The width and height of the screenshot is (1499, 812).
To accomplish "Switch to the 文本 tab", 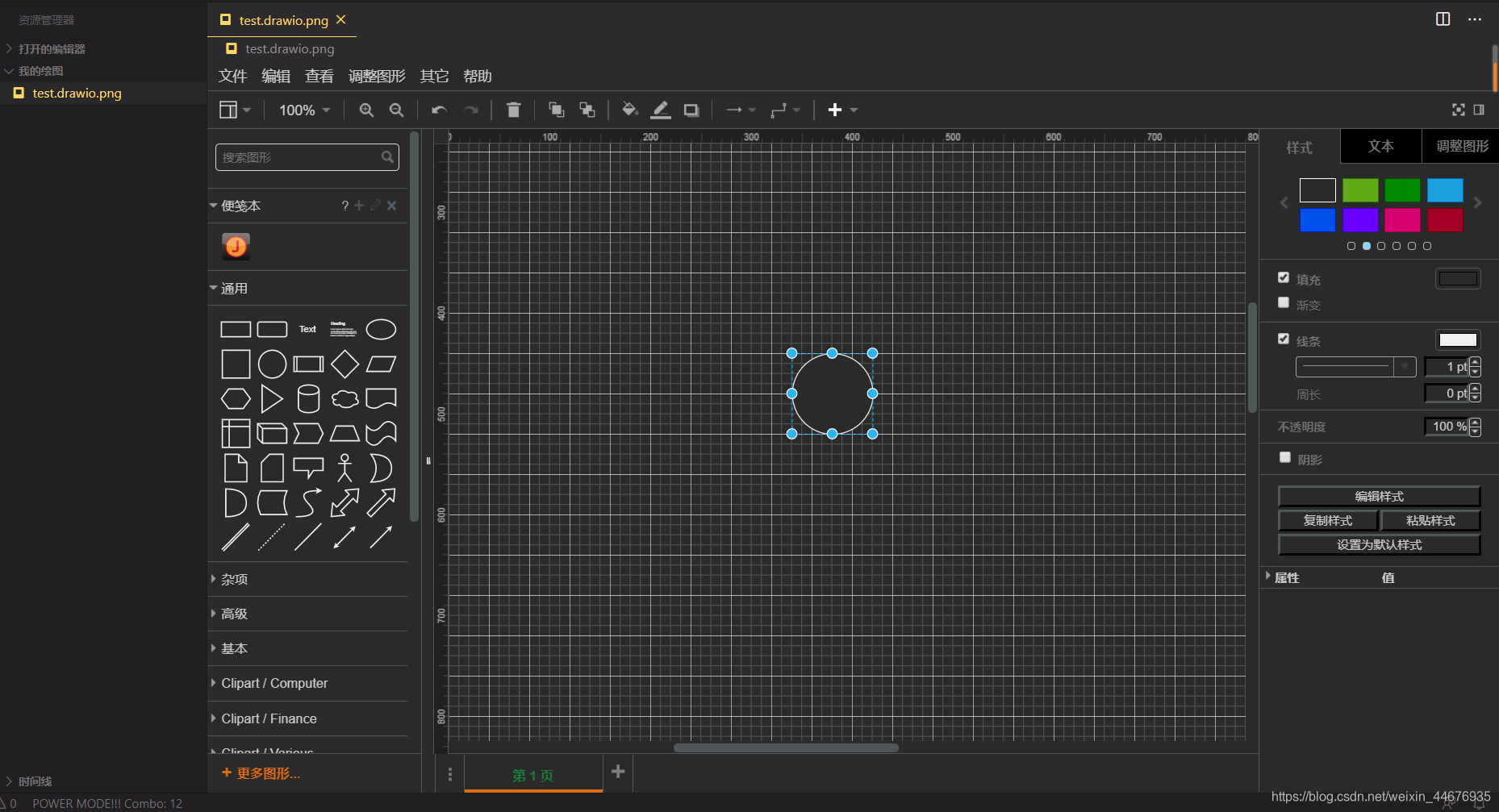I will [x=1381, y=146].
